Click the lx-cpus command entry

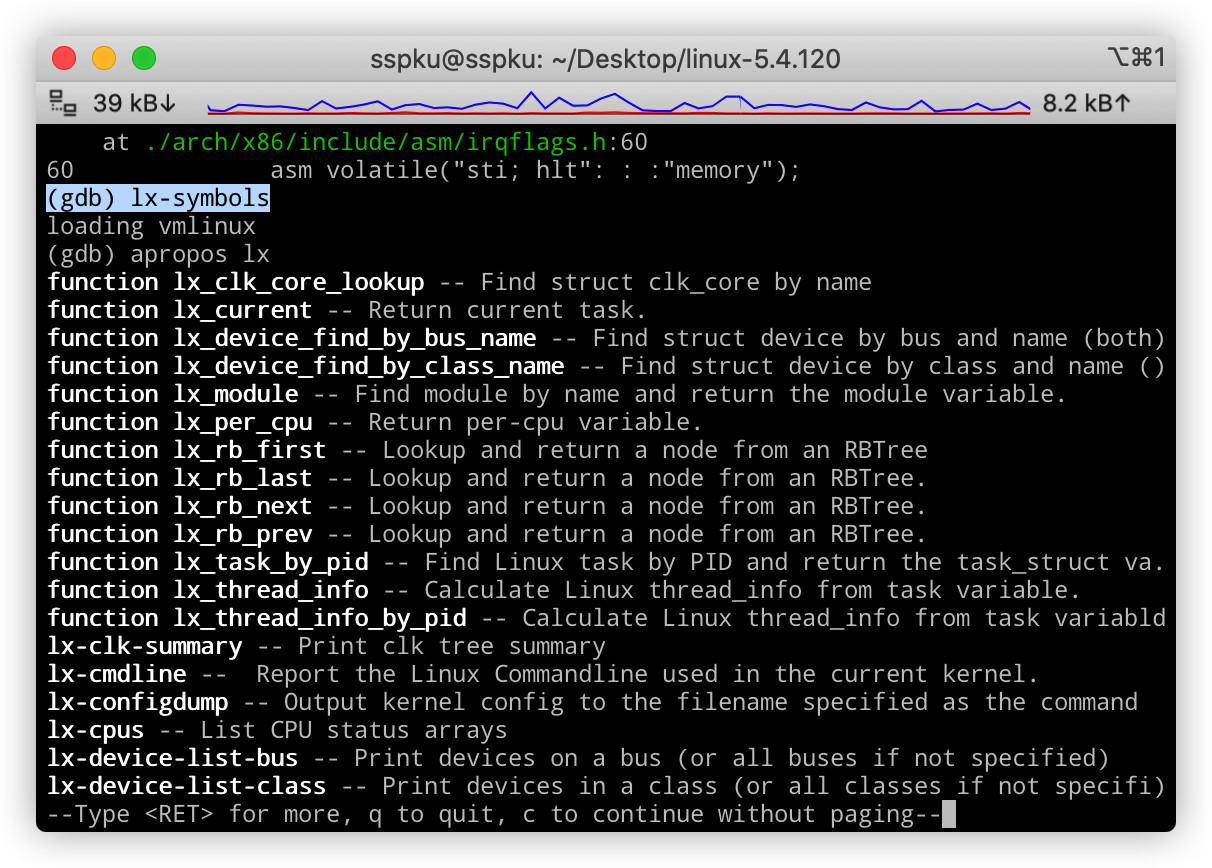(x=96, y=731)
